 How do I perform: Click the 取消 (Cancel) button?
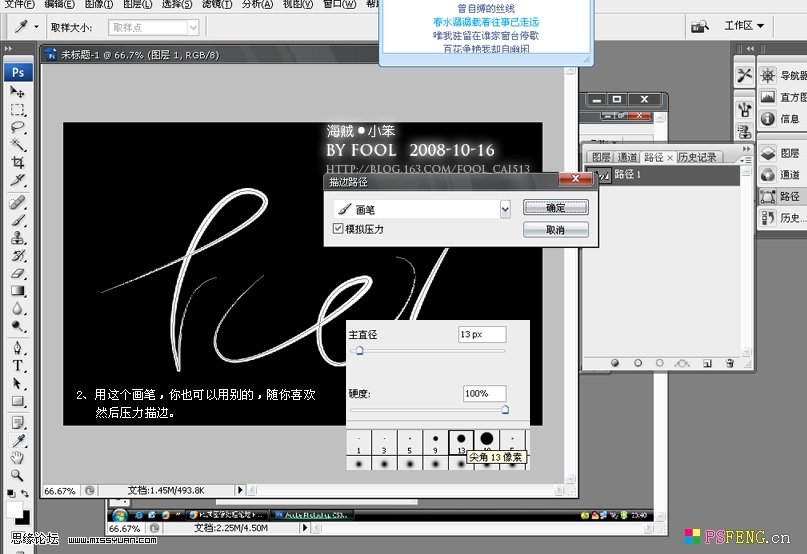coord(555,230)
